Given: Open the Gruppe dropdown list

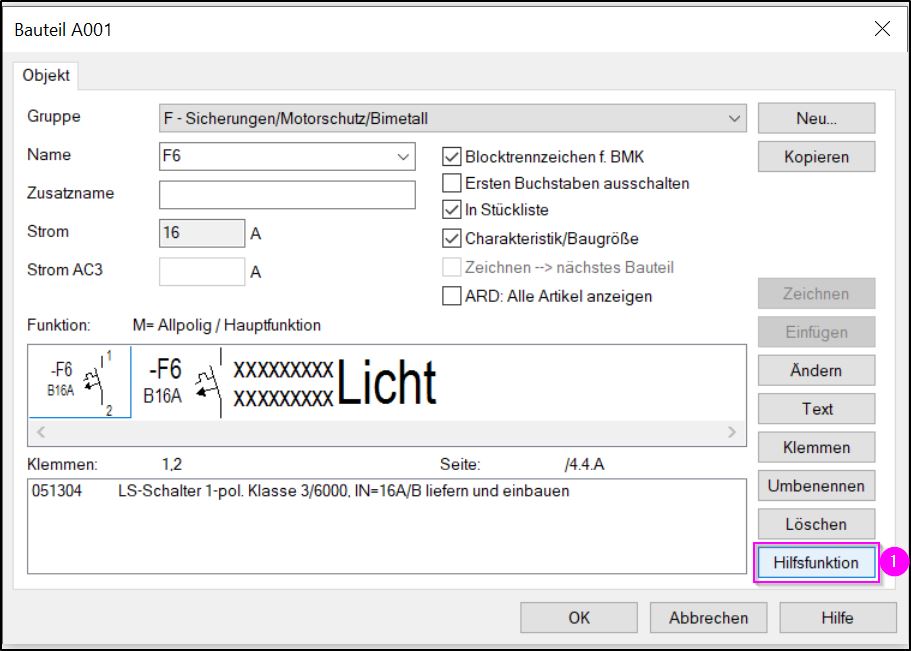Looking at the screenshot, I should click(x=453, y=119).
